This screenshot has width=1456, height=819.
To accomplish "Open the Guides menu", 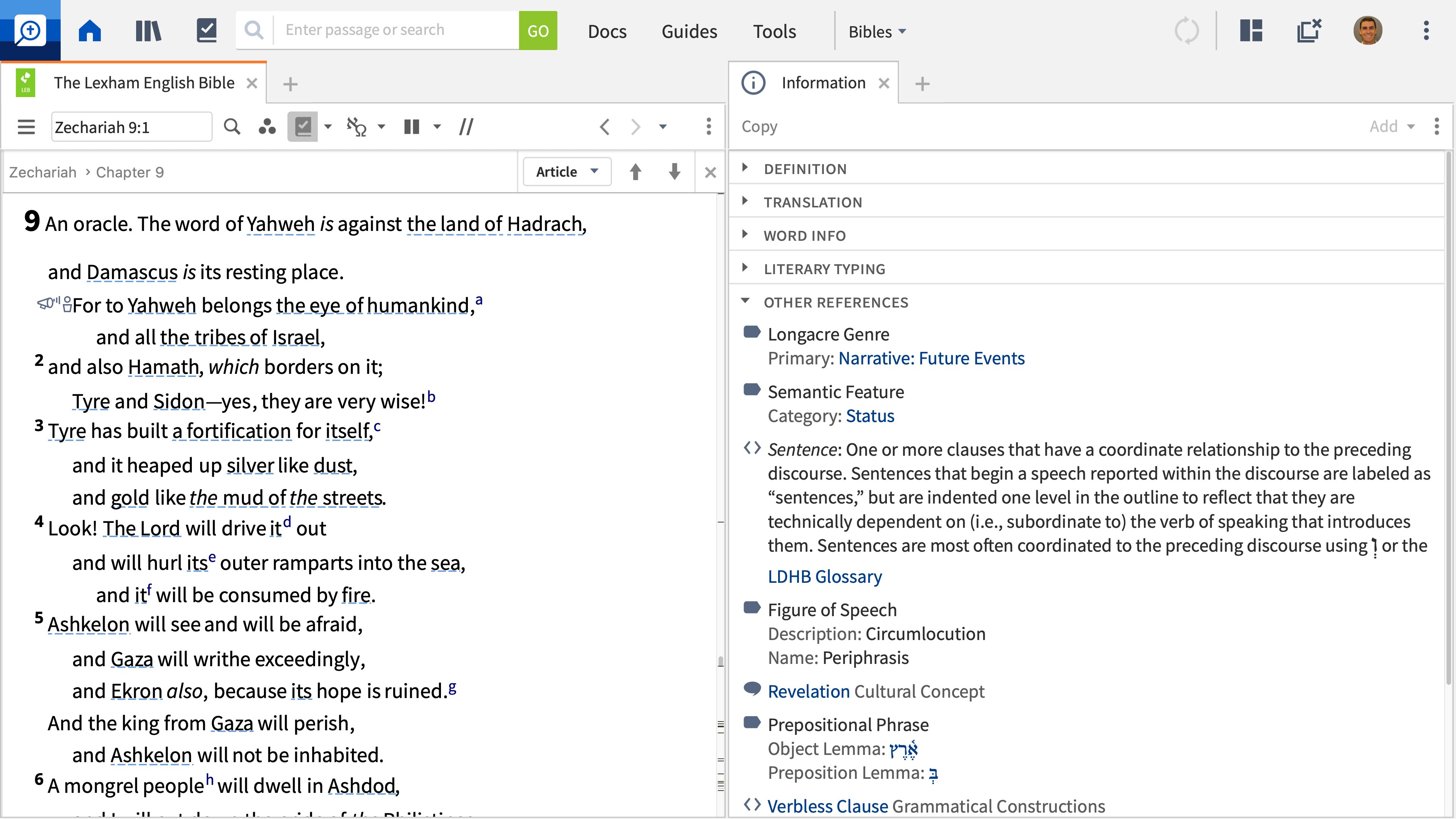I will click(689, 31).
